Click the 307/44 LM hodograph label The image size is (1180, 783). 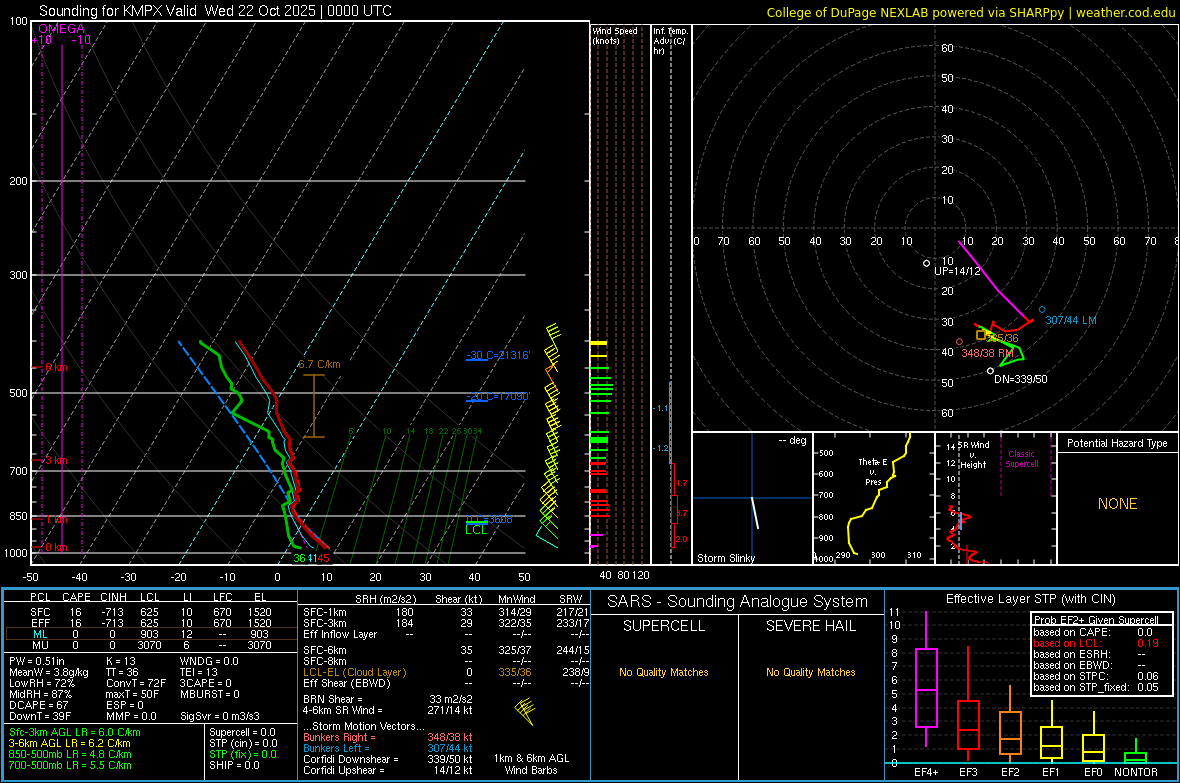point(1071,320)
